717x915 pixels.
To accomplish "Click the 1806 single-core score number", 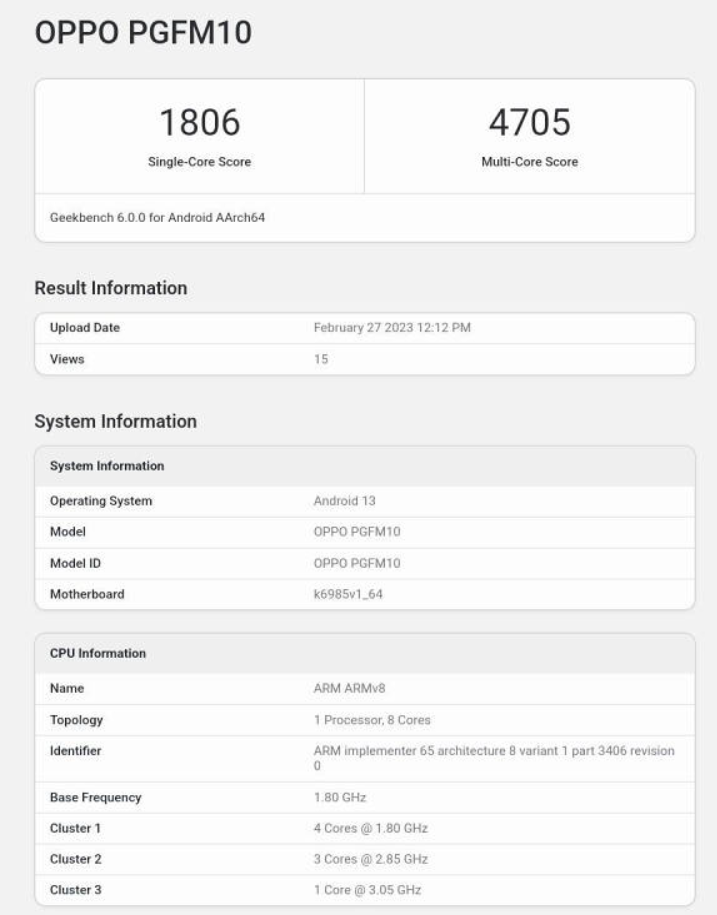I will (x=200, y=123).
